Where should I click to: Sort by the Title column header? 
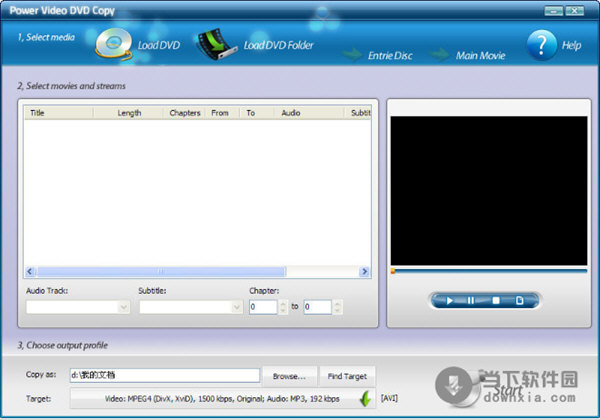click(59, 113)
